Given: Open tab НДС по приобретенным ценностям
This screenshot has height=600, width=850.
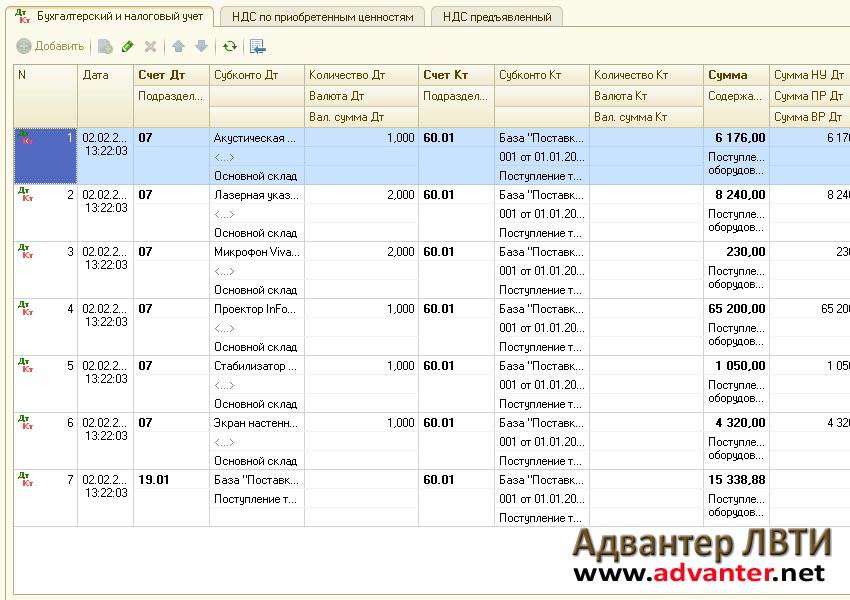Looking at the screenshot, I should pyautogui.click(x=322, y=17).
